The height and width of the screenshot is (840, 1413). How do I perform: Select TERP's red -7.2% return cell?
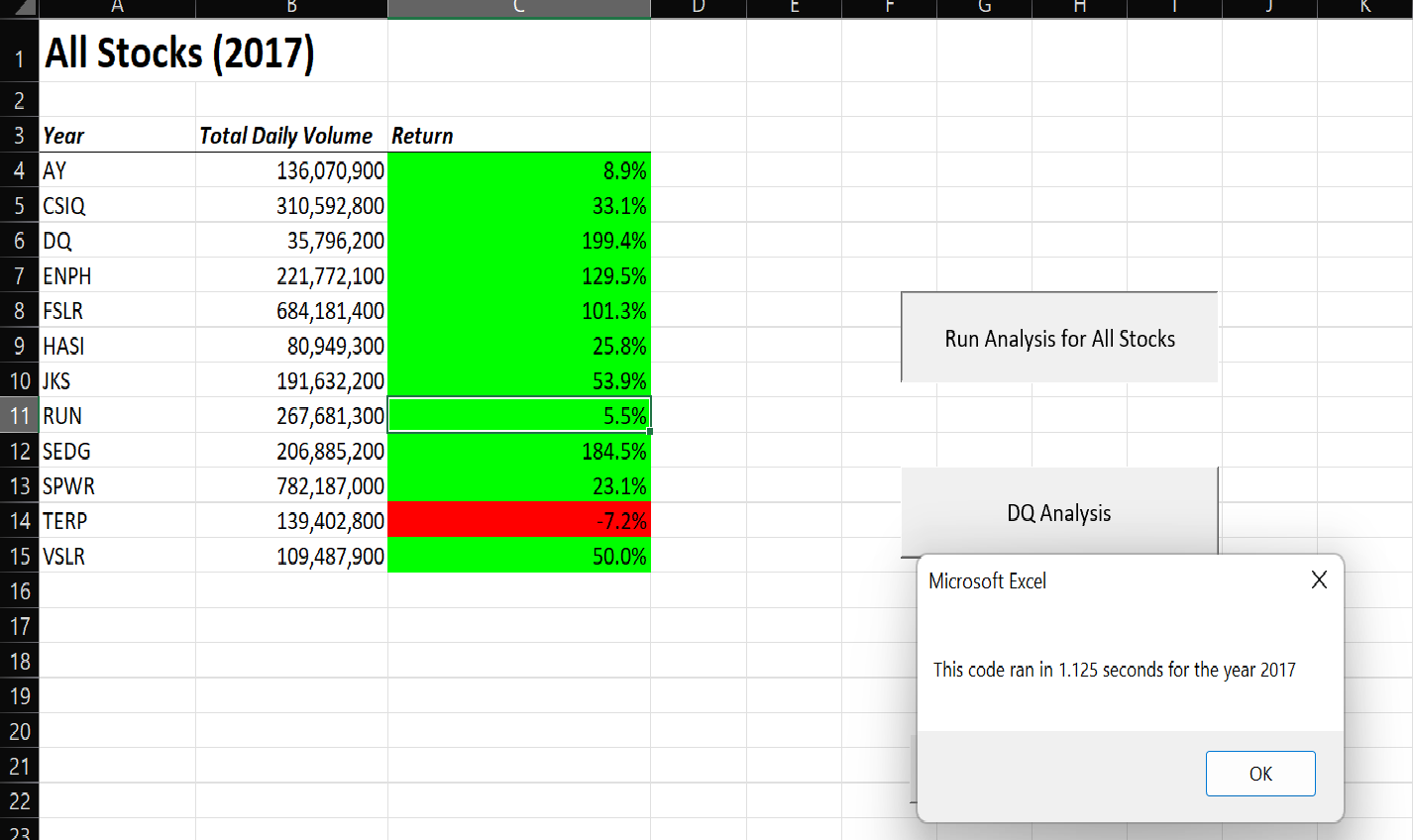(518, 520)
